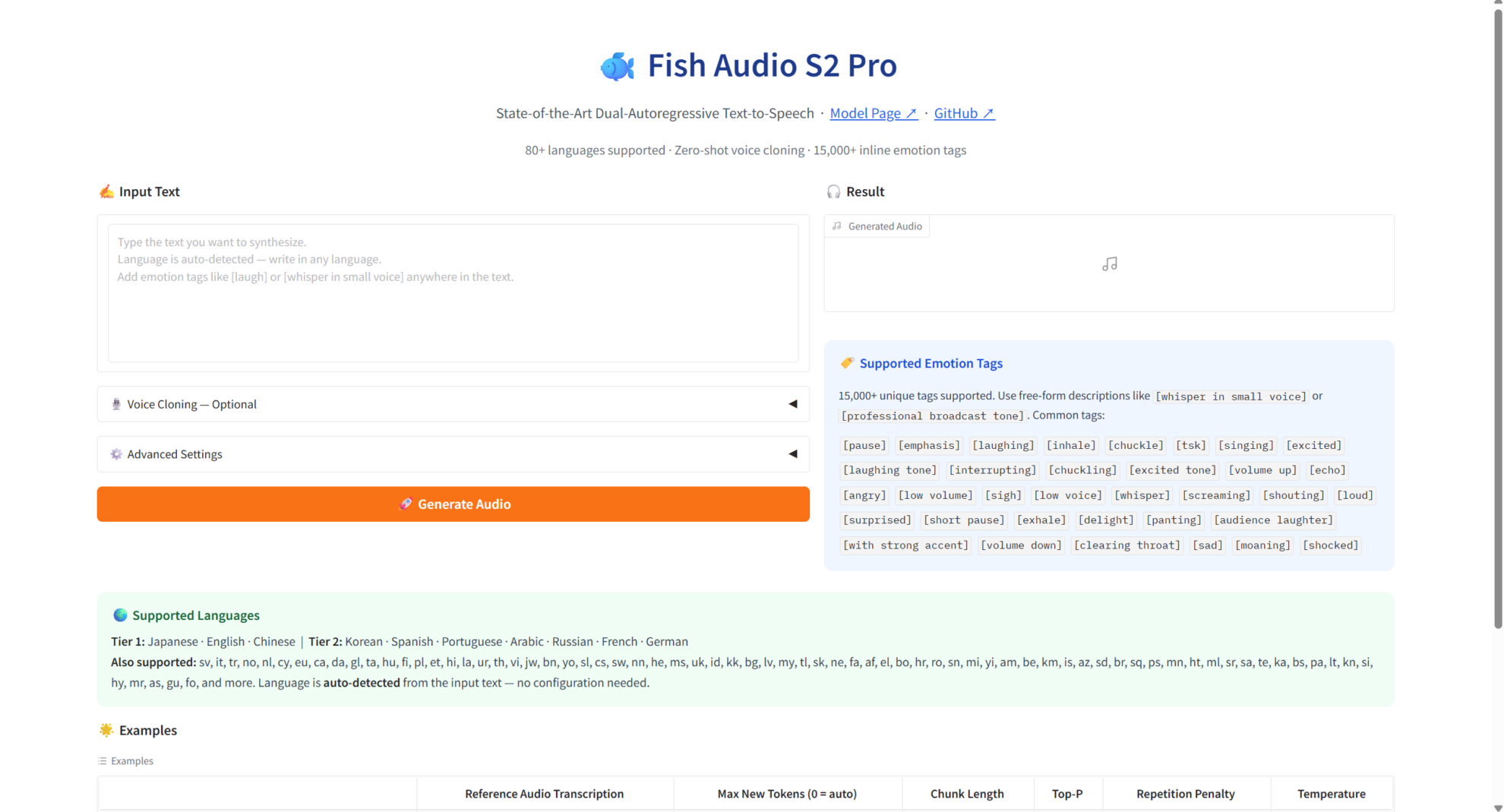Click the music note icon in Generated Audio label

[836, 226]
